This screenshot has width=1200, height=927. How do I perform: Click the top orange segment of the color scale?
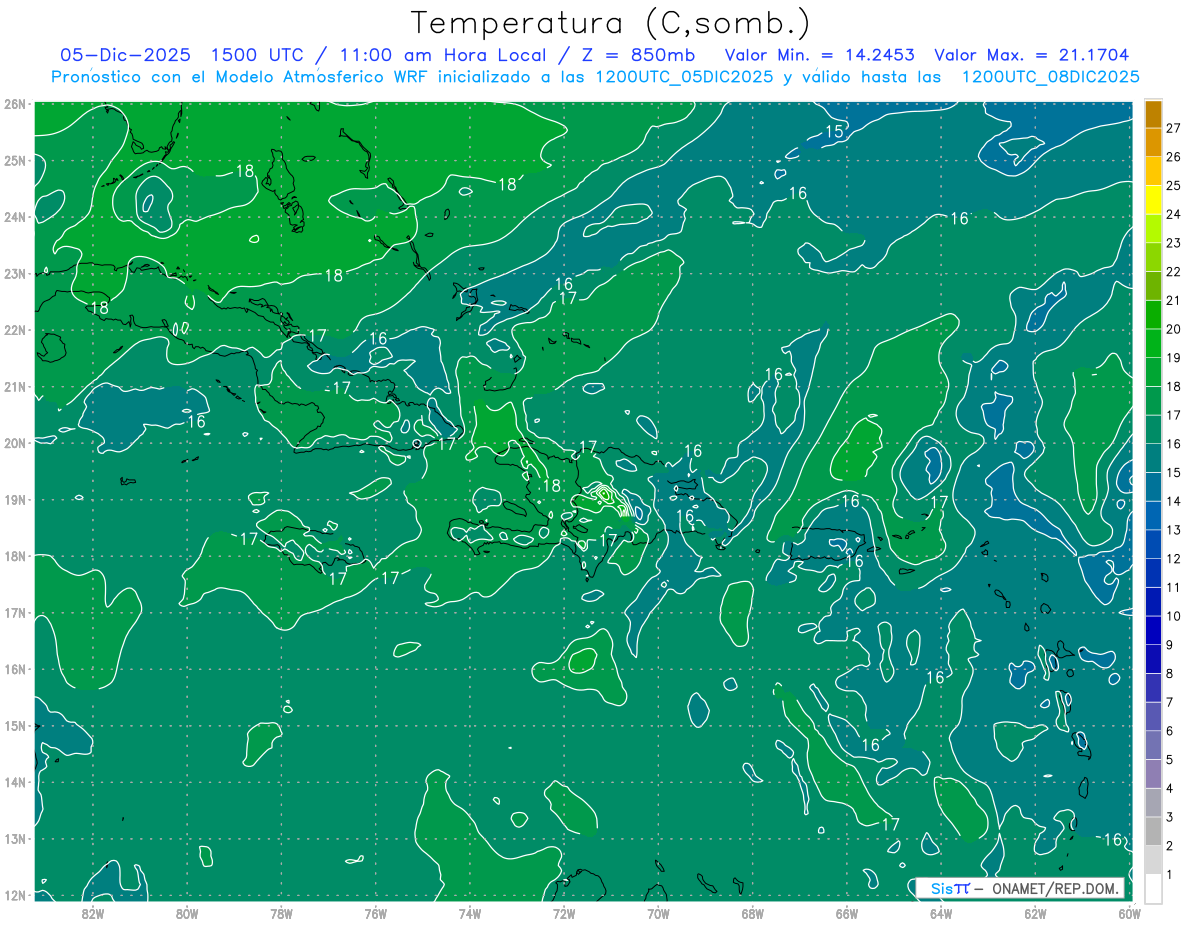pos(1153,114)
